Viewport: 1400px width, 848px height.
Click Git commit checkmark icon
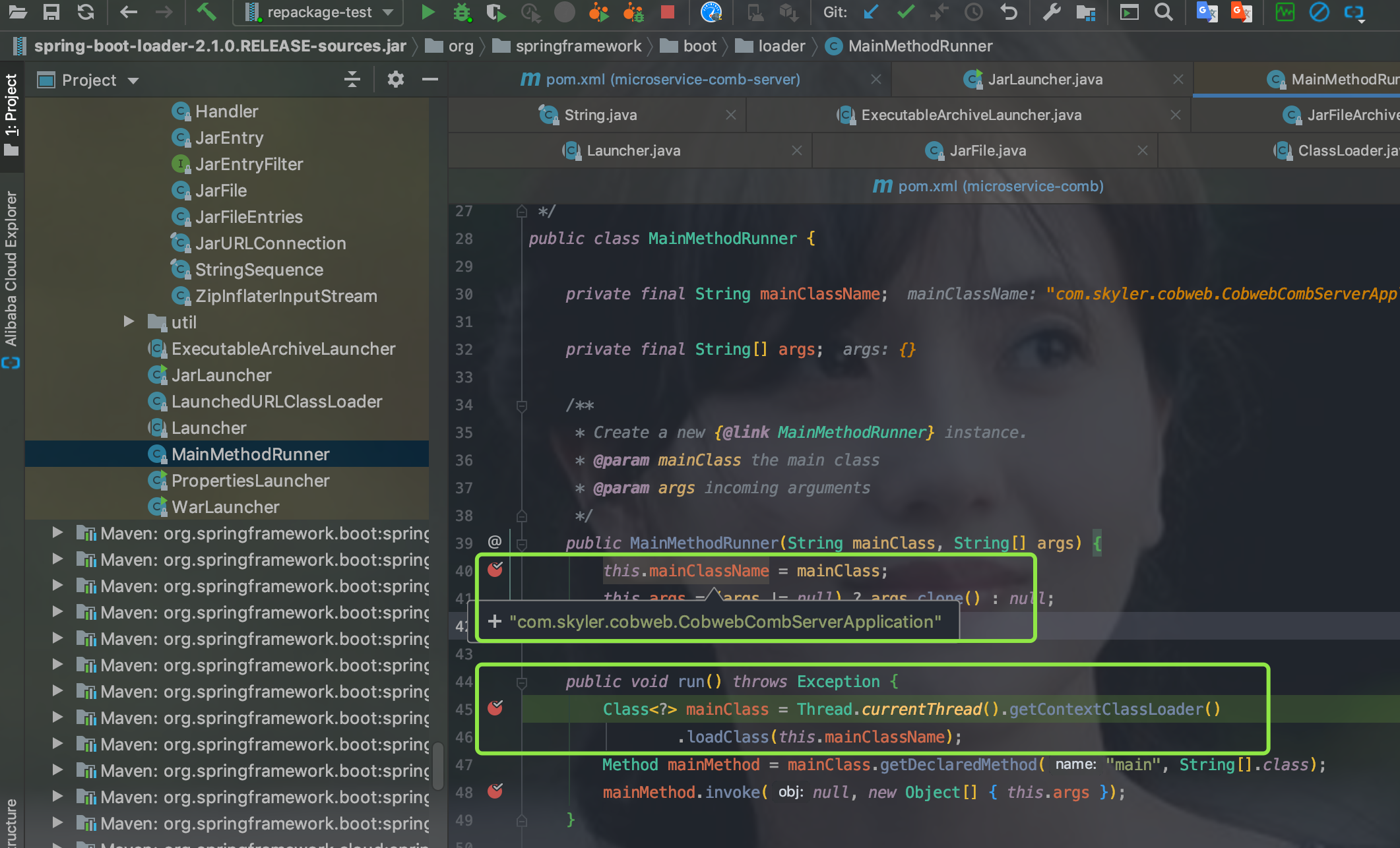[906, 12]
